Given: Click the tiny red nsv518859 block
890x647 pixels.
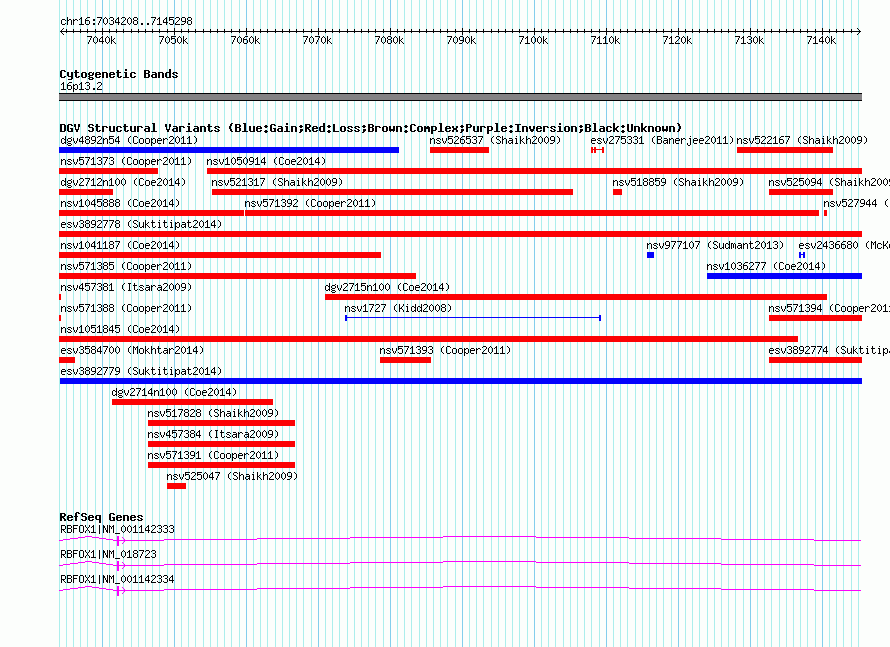Looking at the screenshot, I should (x=618, y=192).
